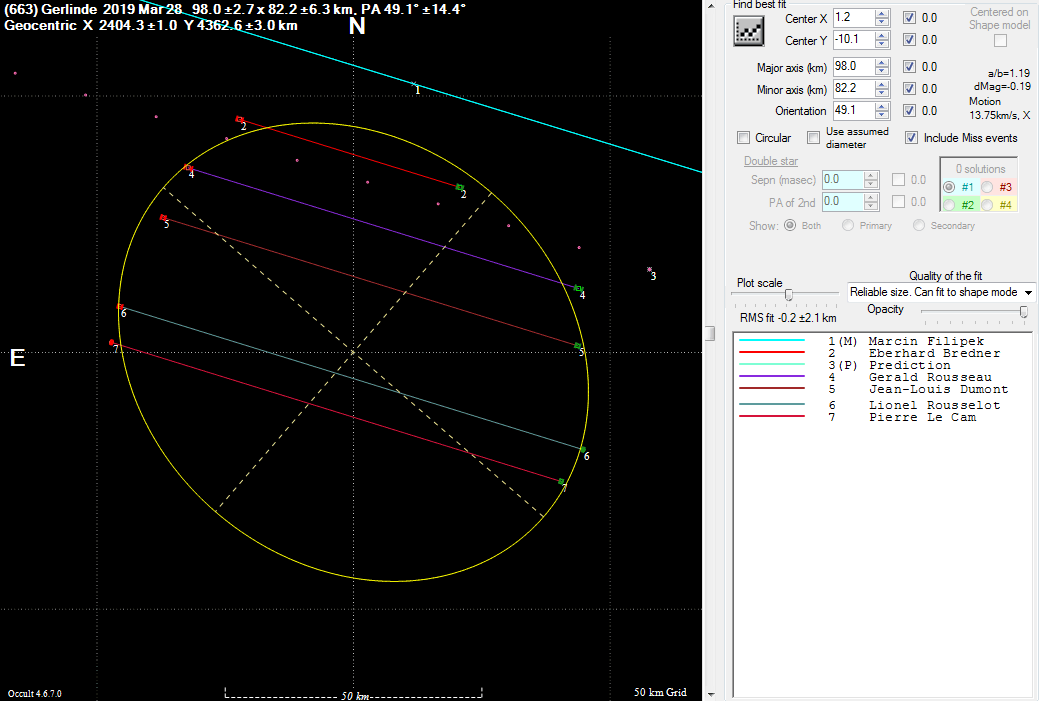Click the Find best fit graph icon
This screenshot has height=701, width=1039.
pos(749,31)
